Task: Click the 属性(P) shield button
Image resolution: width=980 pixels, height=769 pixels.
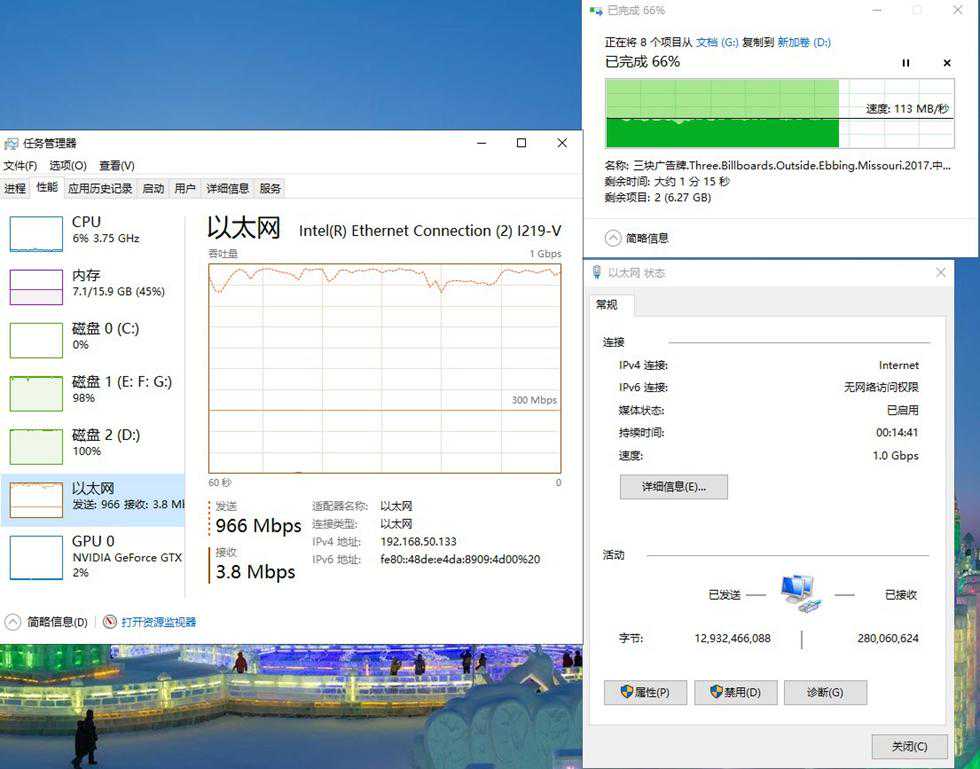Action: click(x=645, y=692)
